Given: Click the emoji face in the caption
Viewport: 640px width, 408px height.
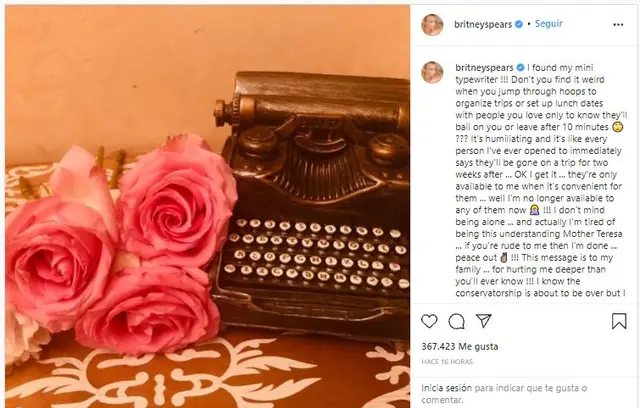Looking at the screenshot, I should point(618,127).
